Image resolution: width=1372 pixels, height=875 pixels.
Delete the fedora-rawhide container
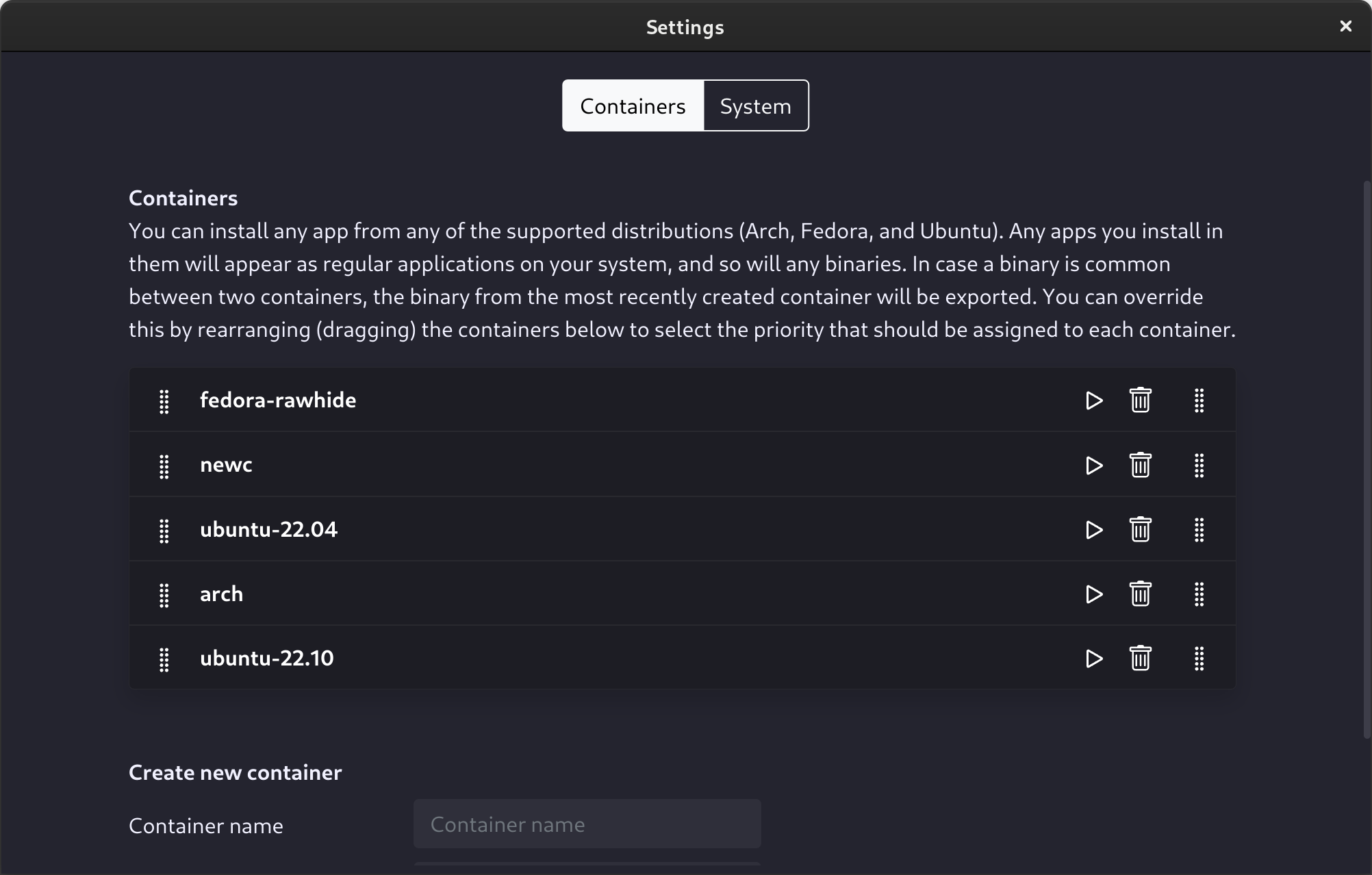coord(1140,401)
